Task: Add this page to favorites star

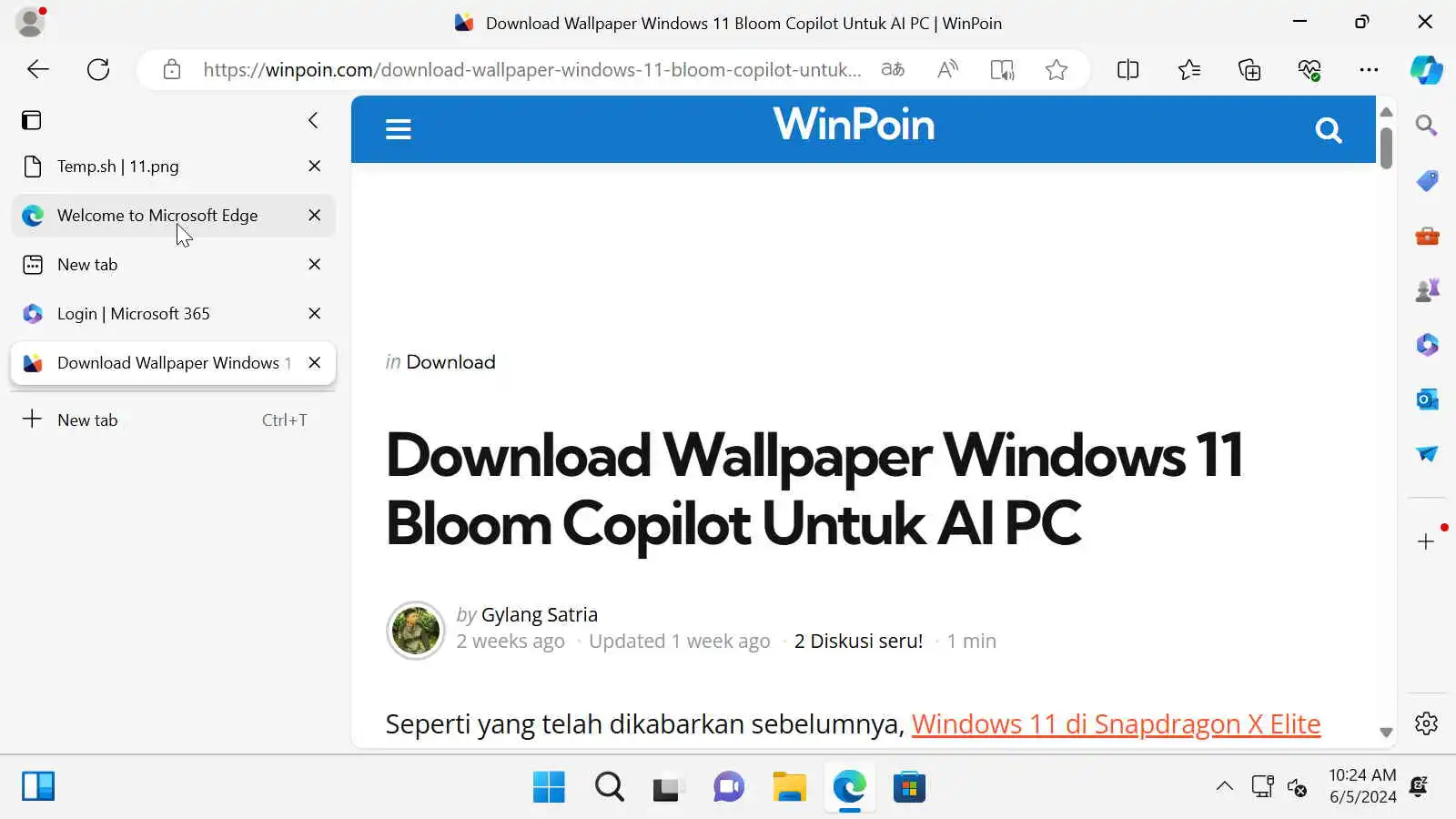Action: tap(1057, 70)
